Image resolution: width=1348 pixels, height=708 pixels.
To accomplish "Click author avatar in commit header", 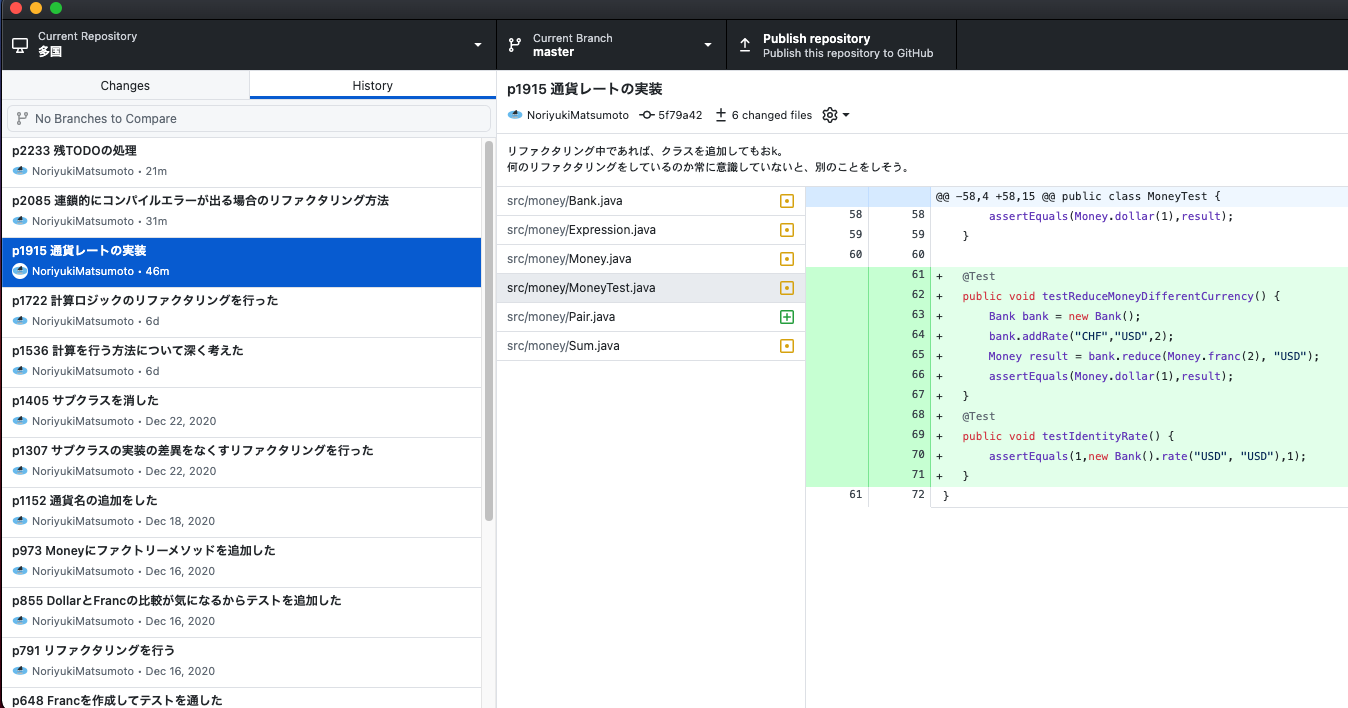I will pyautogui.click(x=515, y=115).
